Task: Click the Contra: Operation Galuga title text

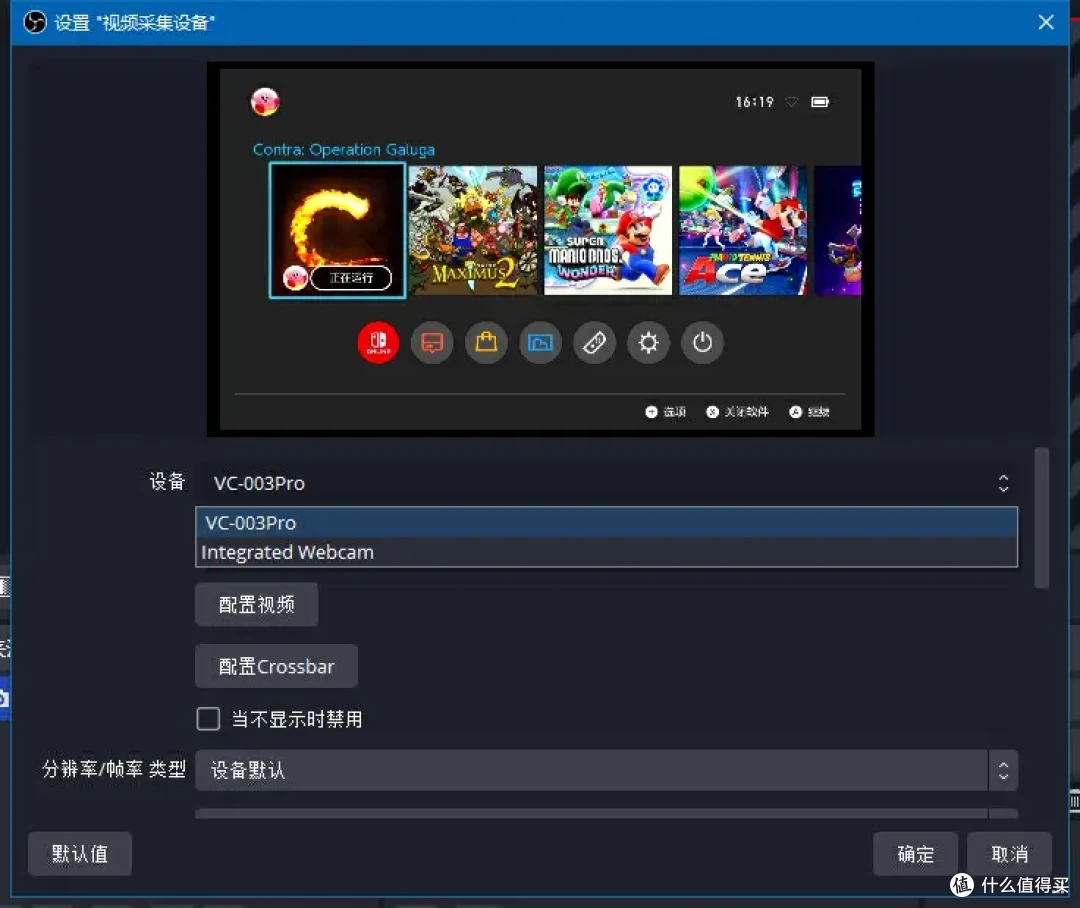Action: point(344,149)
